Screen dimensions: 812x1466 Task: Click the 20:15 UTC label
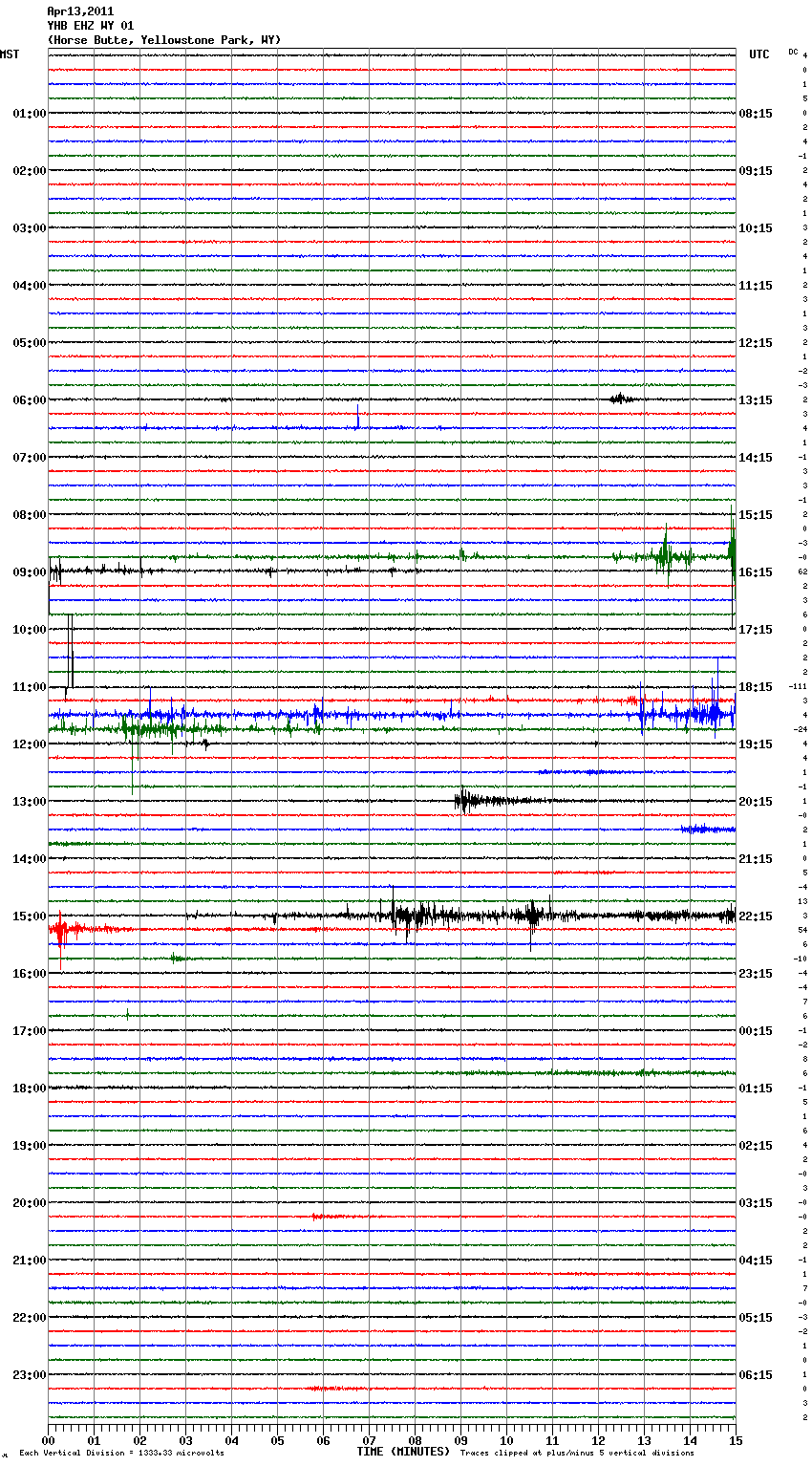coord(756,802)
